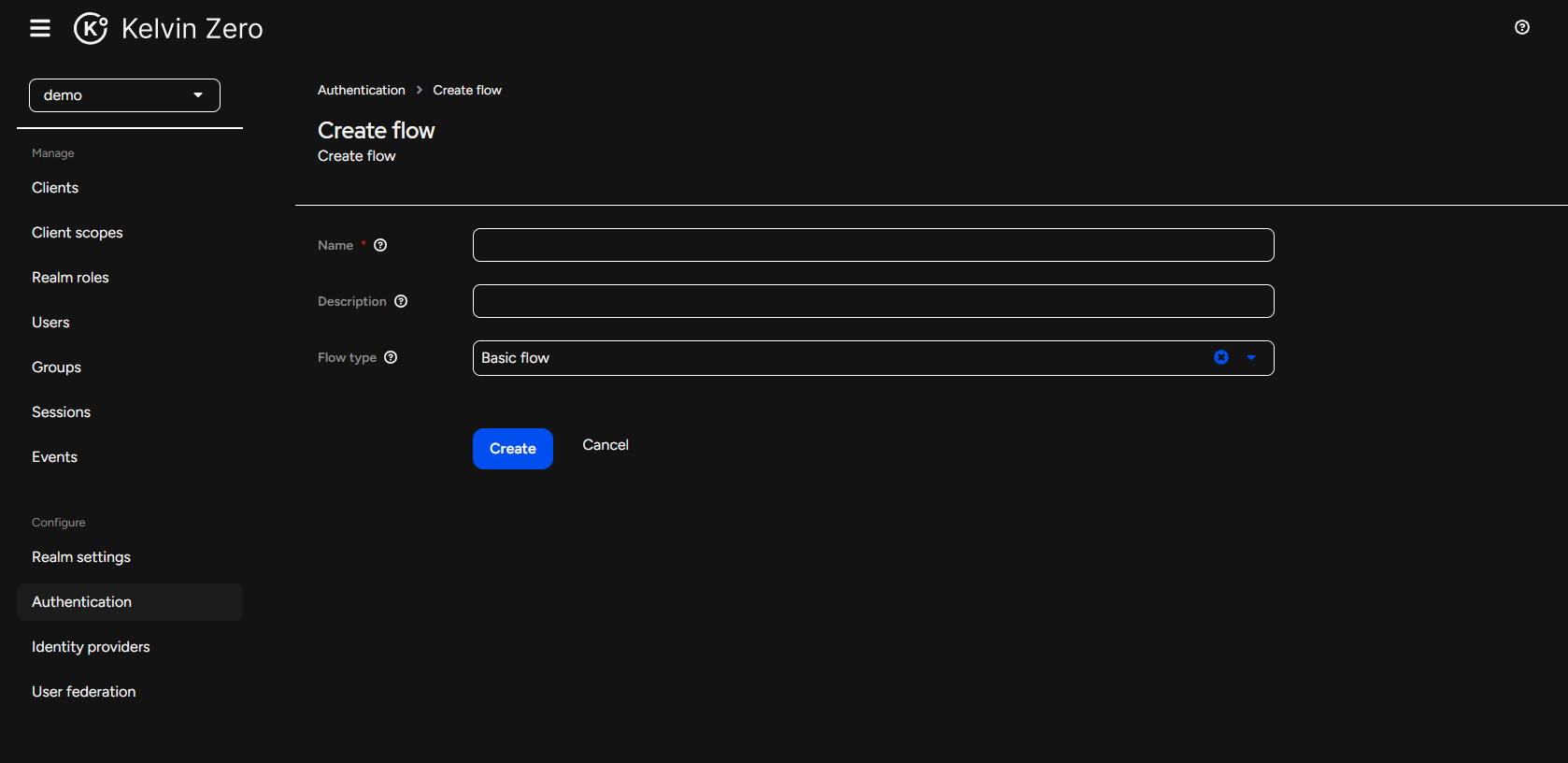Navigate to Client scopes
This screenshot has width=1568, height=763.
pos(78,233)
